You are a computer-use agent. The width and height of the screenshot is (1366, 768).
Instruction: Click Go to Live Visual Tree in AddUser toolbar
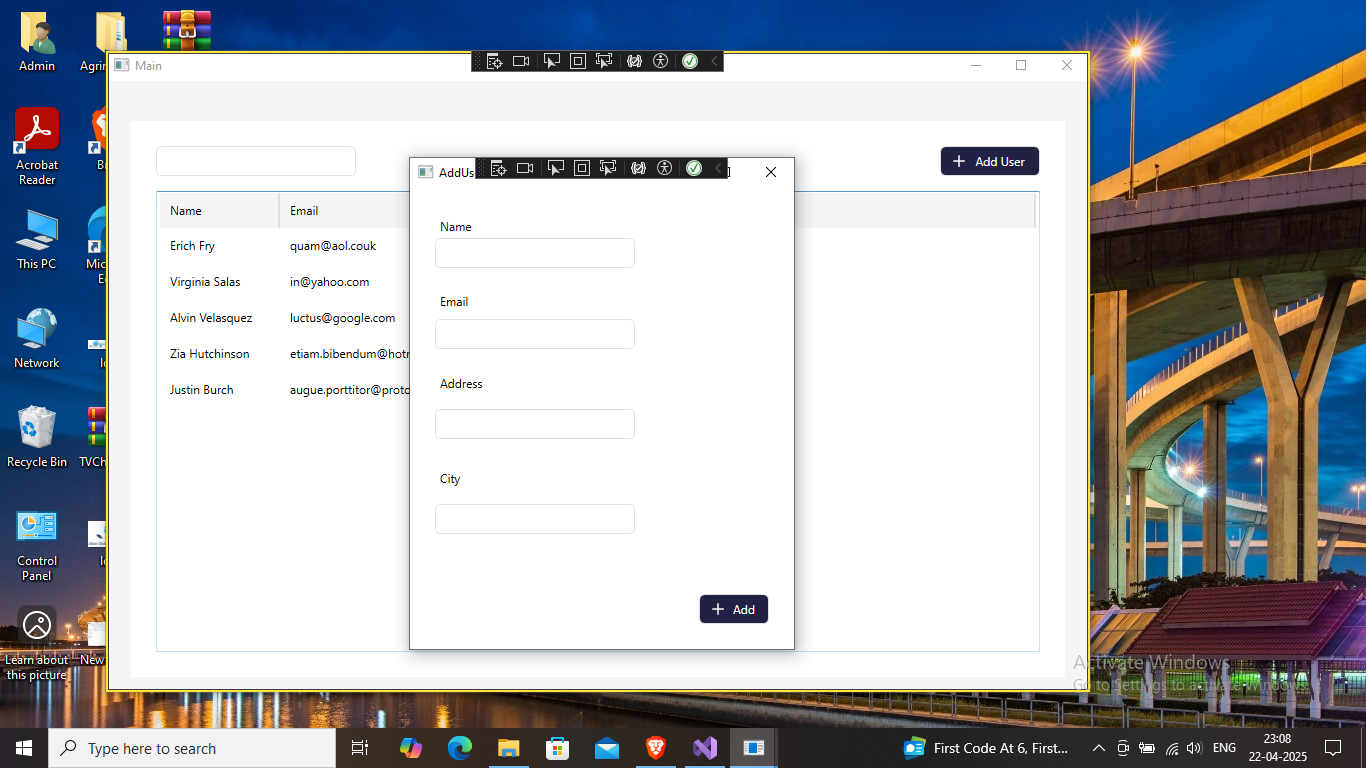pos(498,168)
